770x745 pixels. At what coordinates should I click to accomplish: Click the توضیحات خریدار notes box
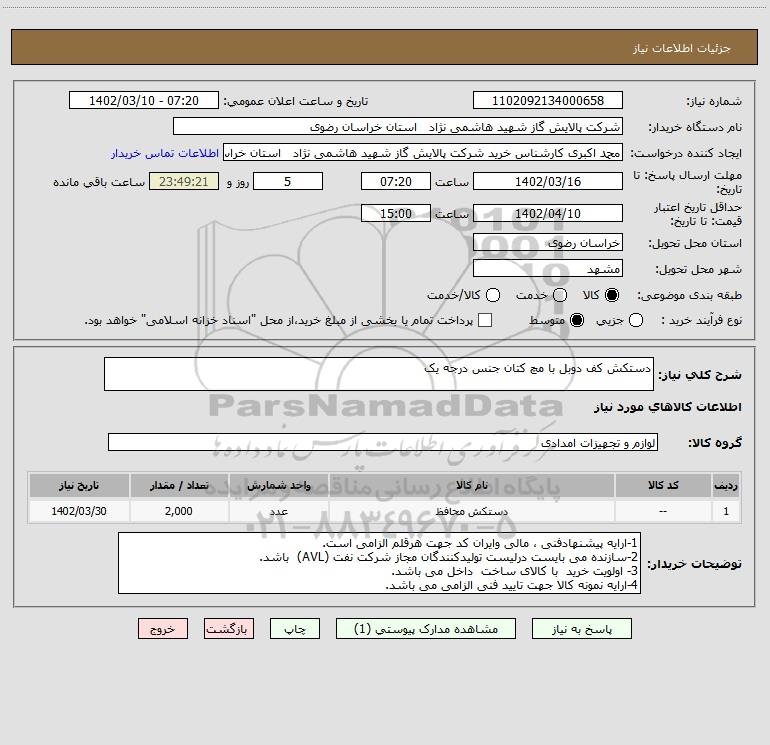pyautogui.click(x=379, y=563)
